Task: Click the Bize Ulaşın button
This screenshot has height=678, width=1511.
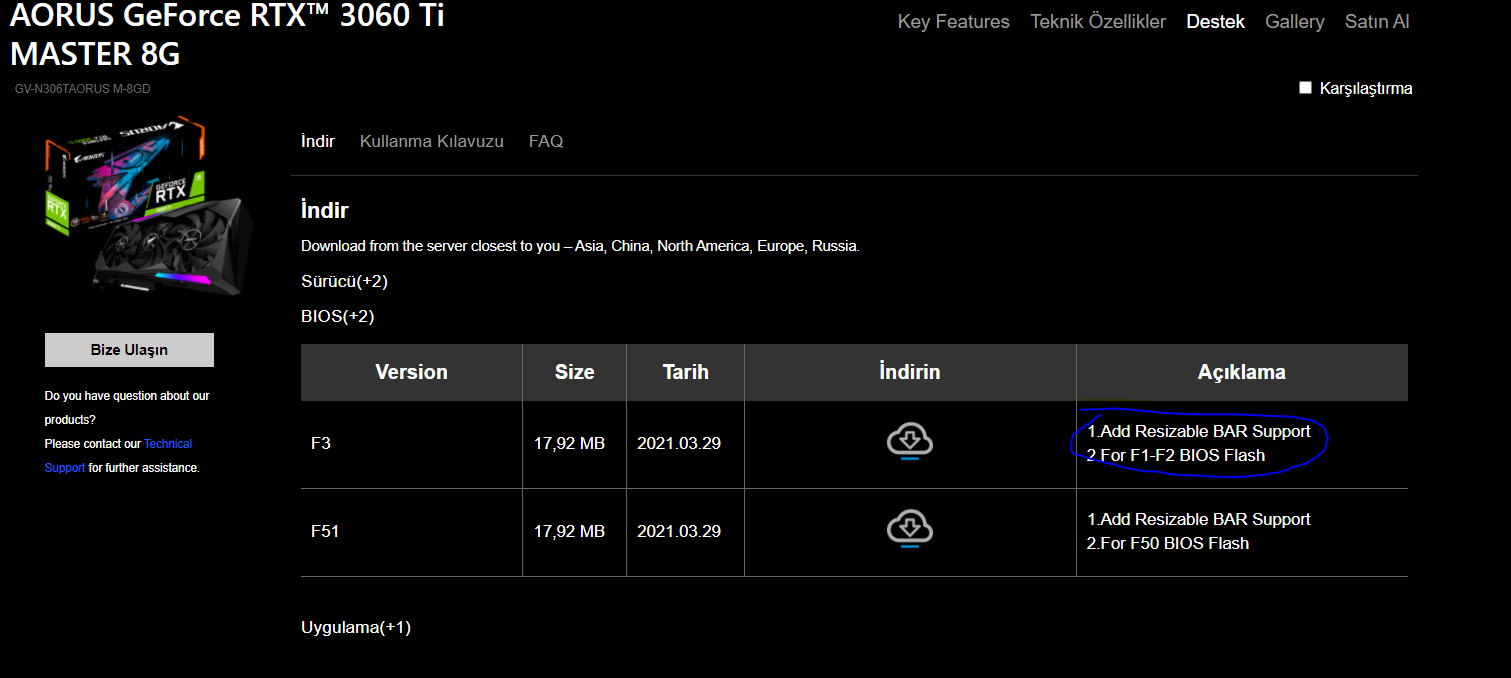Action: point(129,350)
